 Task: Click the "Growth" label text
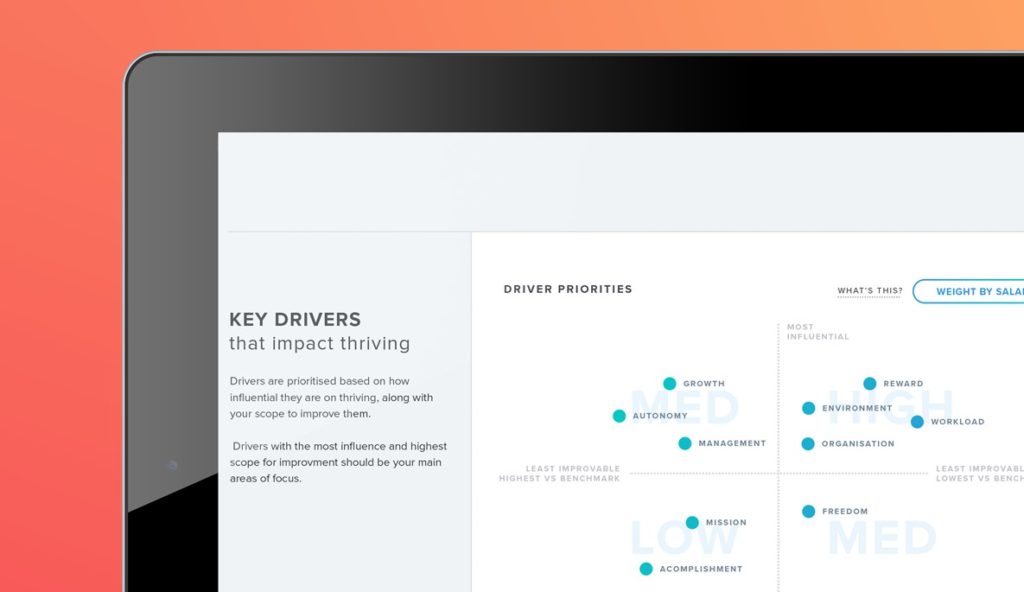[x=704, y=384]
